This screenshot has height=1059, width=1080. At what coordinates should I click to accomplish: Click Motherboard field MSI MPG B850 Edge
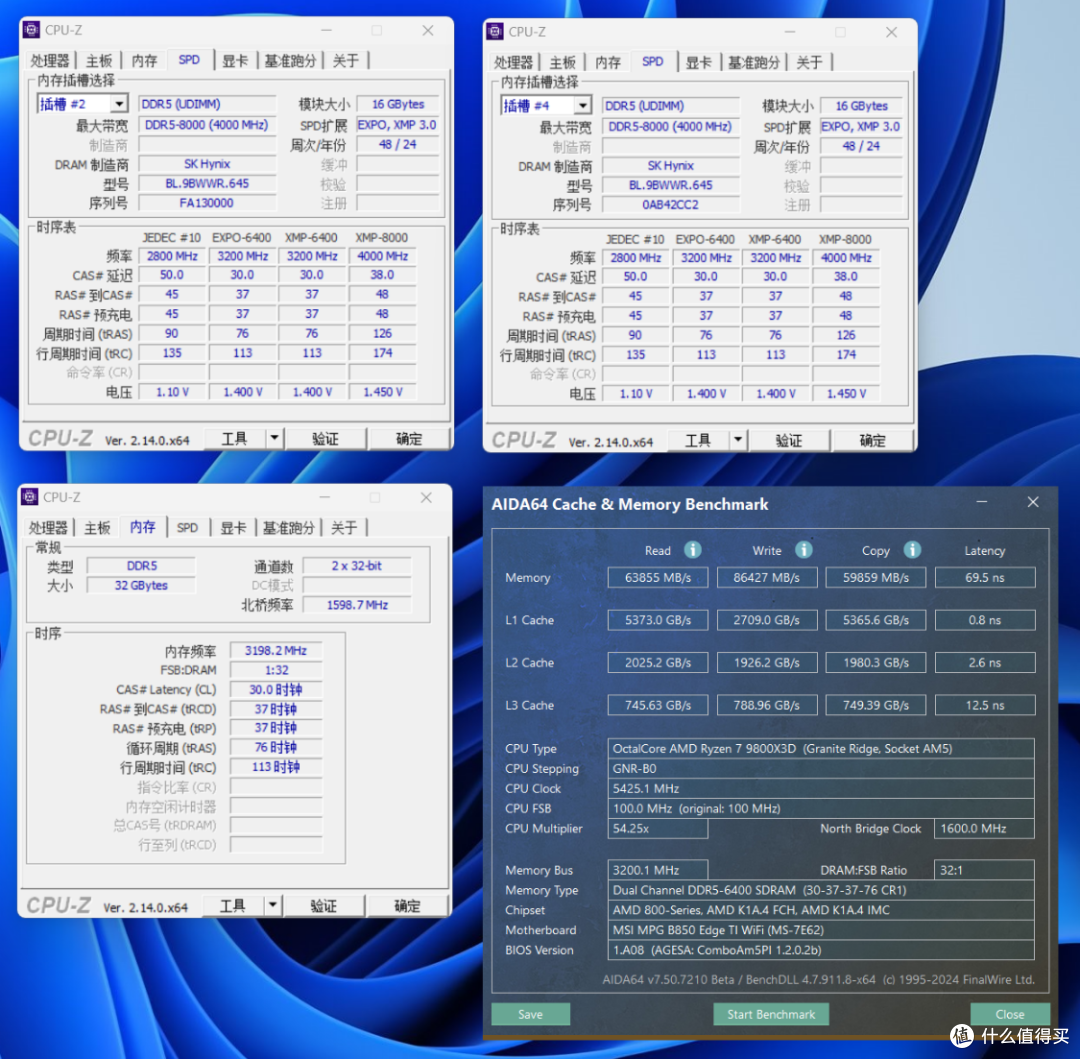(821, 930)
